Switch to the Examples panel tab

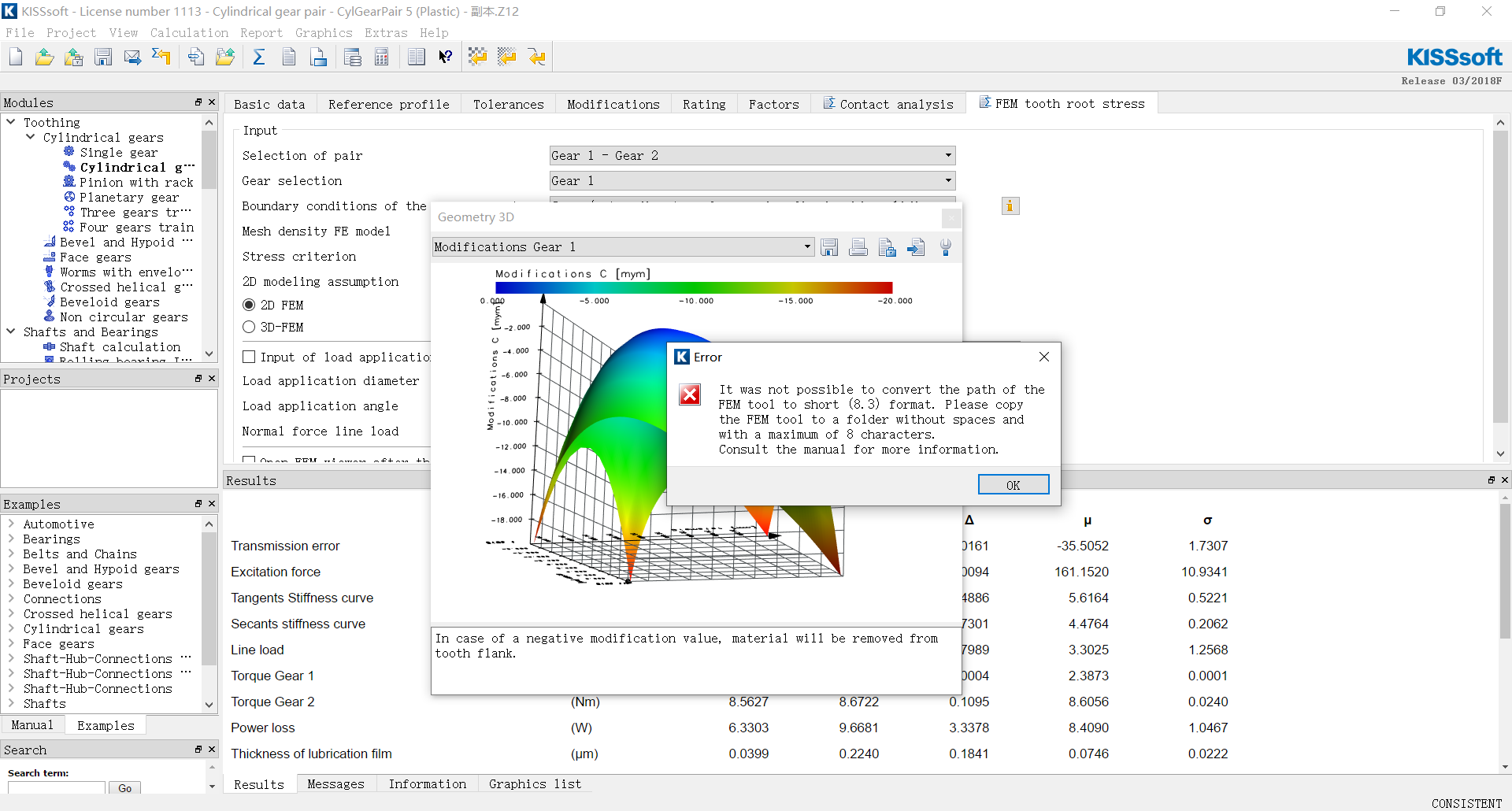click(x=106, y=725)
